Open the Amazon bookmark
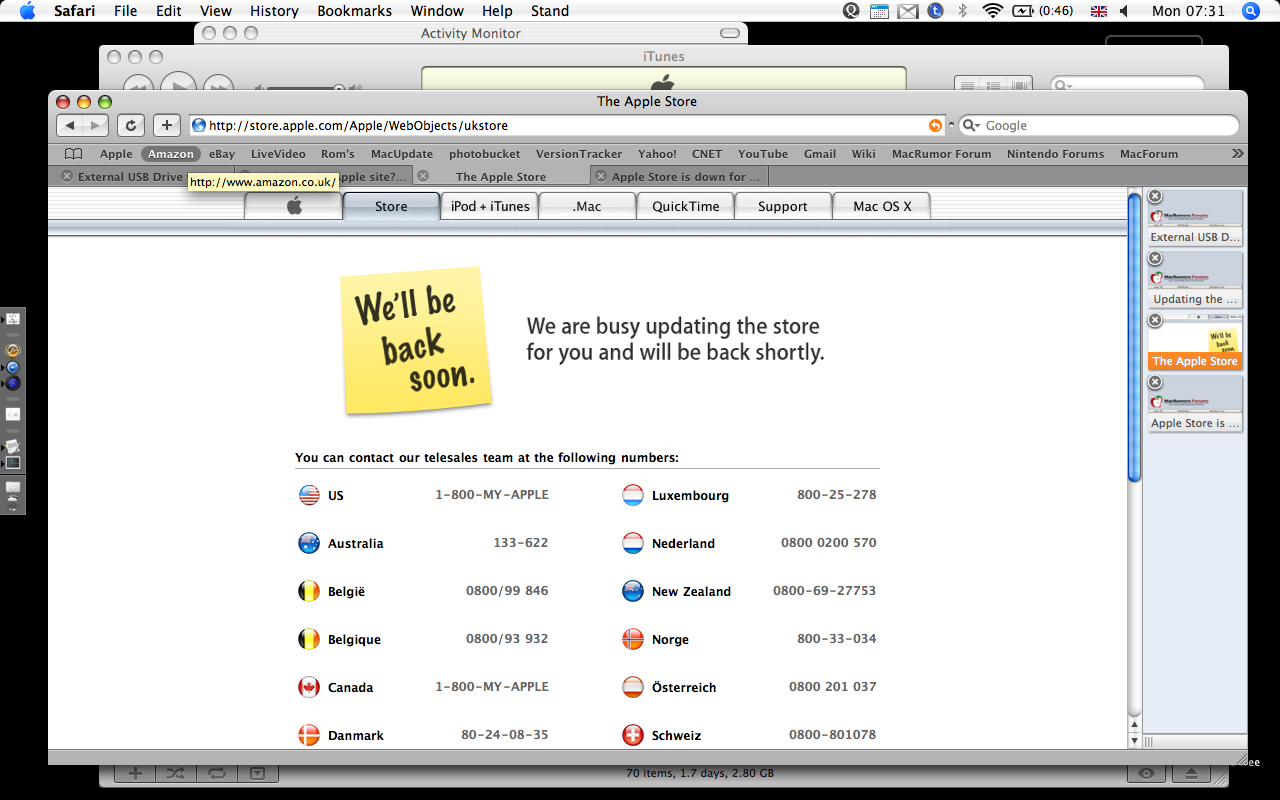1280x800 pixels. coord(171,154)
